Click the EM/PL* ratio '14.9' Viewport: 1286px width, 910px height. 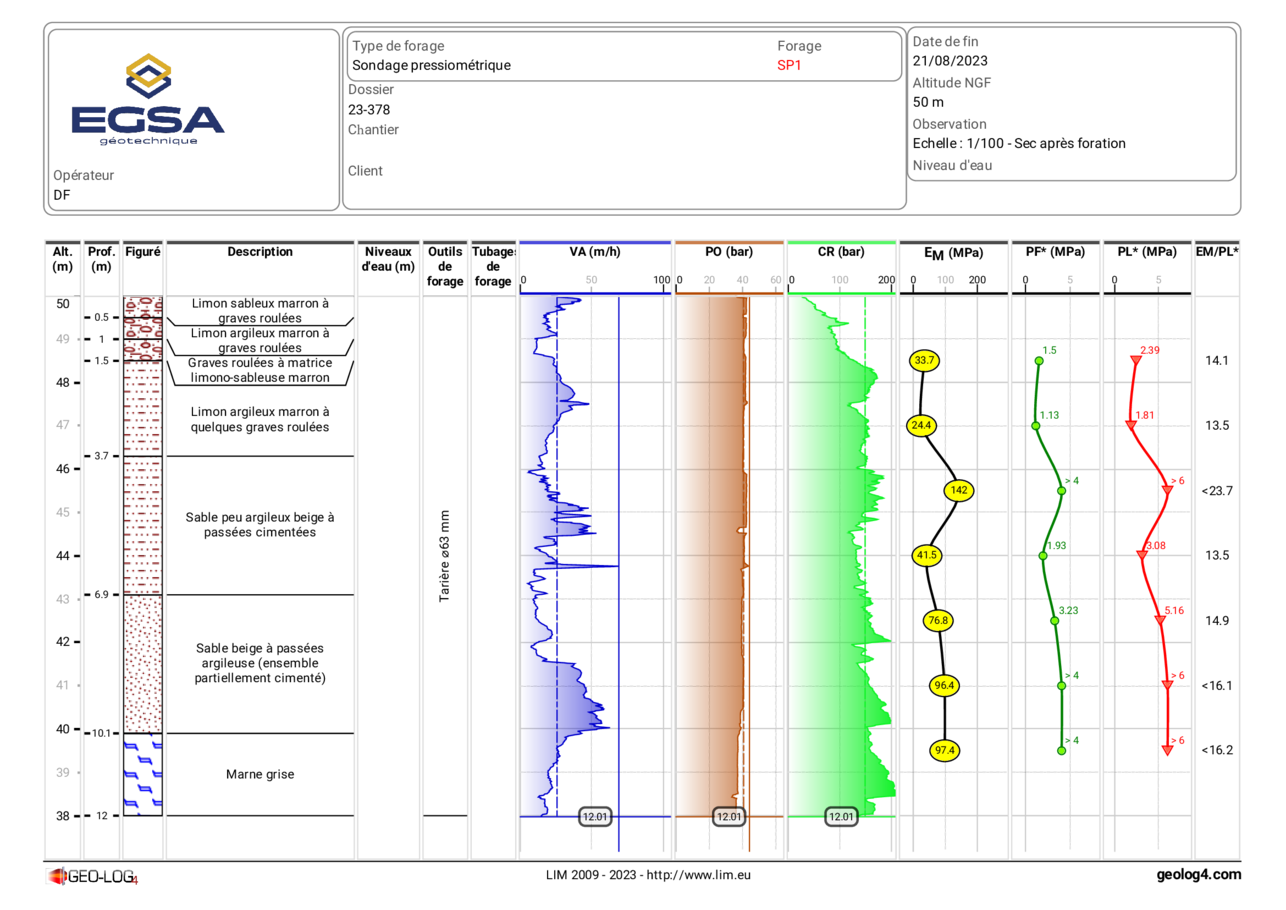pos(1217,620)
